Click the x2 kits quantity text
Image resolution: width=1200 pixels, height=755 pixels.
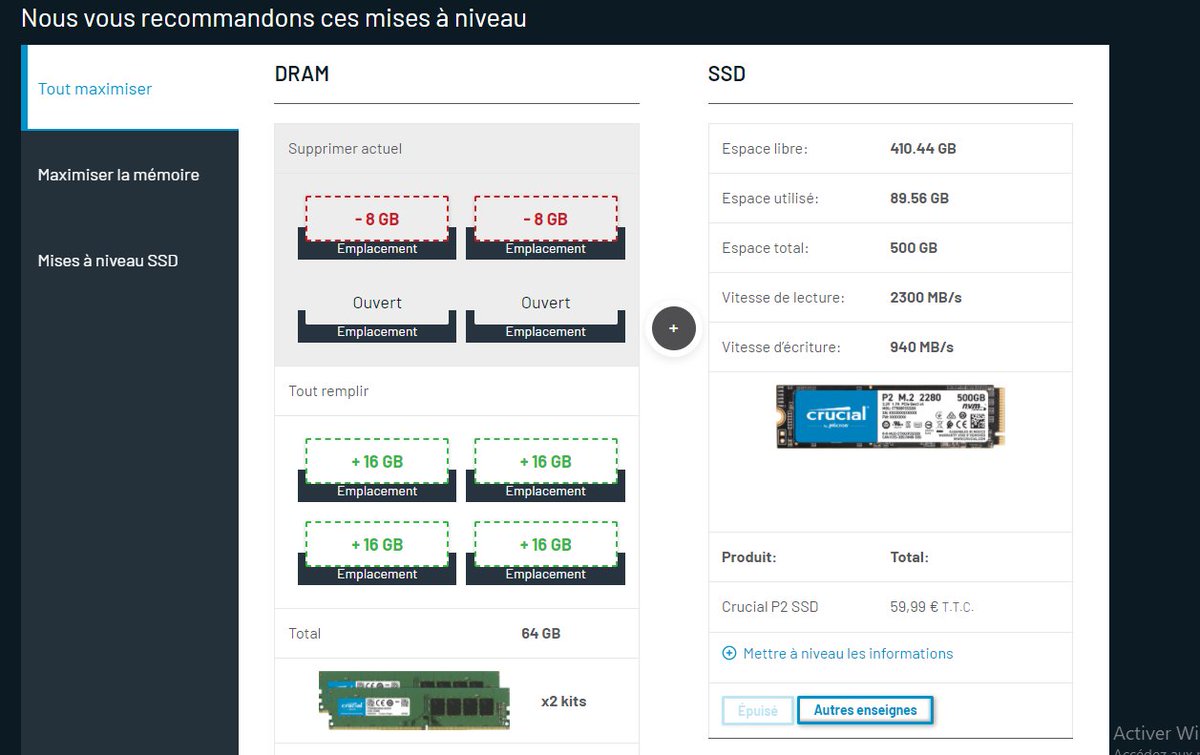(564, 702)
